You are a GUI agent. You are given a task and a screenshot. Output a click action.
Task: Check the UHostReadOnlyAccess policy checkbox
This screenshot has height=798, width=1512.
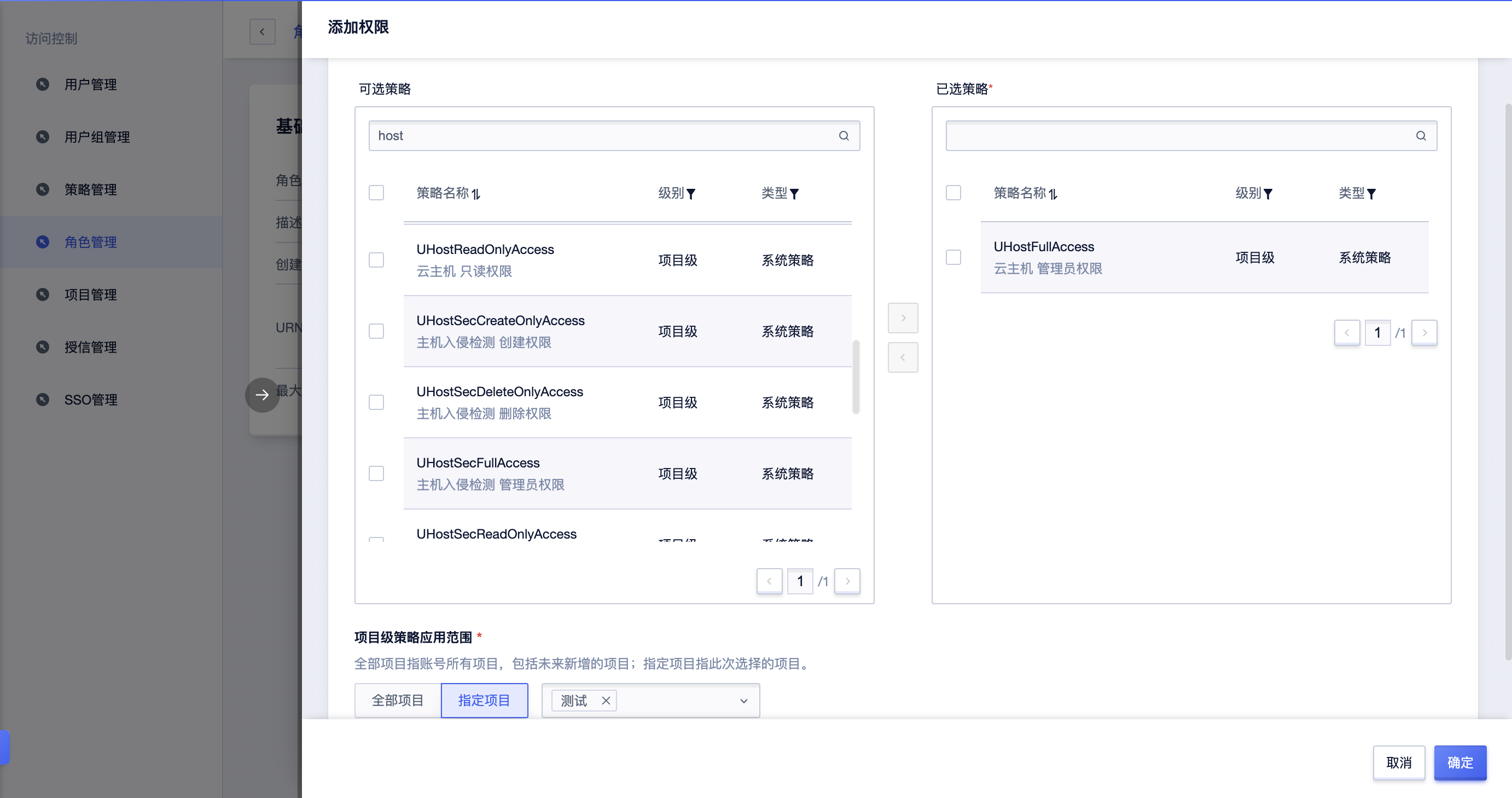[x=376, y=259]
